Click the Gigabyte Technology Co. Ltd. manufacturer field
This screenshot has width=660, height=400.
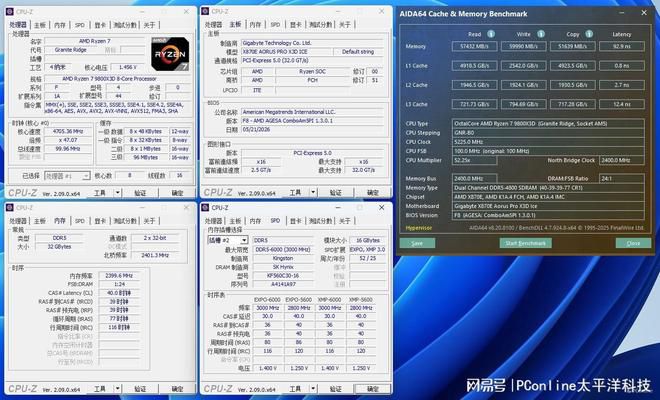pyautogui.click(x=312, y=43)
